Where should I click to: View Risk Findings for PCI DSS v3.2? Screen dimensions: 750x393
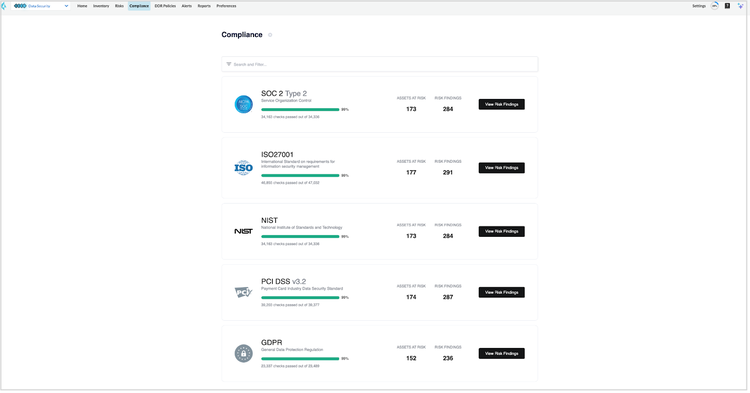pyautogui.click(x=502, y=293)
